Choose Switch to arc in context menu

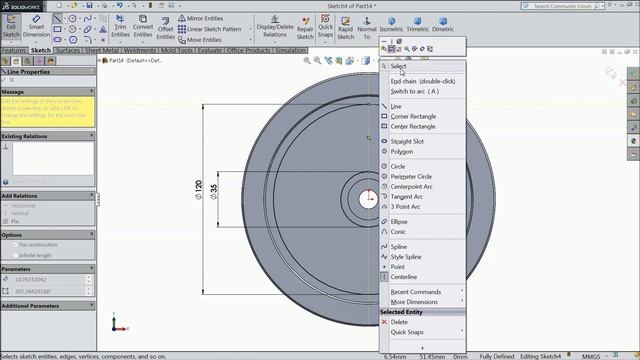click(x=422, y=91)
